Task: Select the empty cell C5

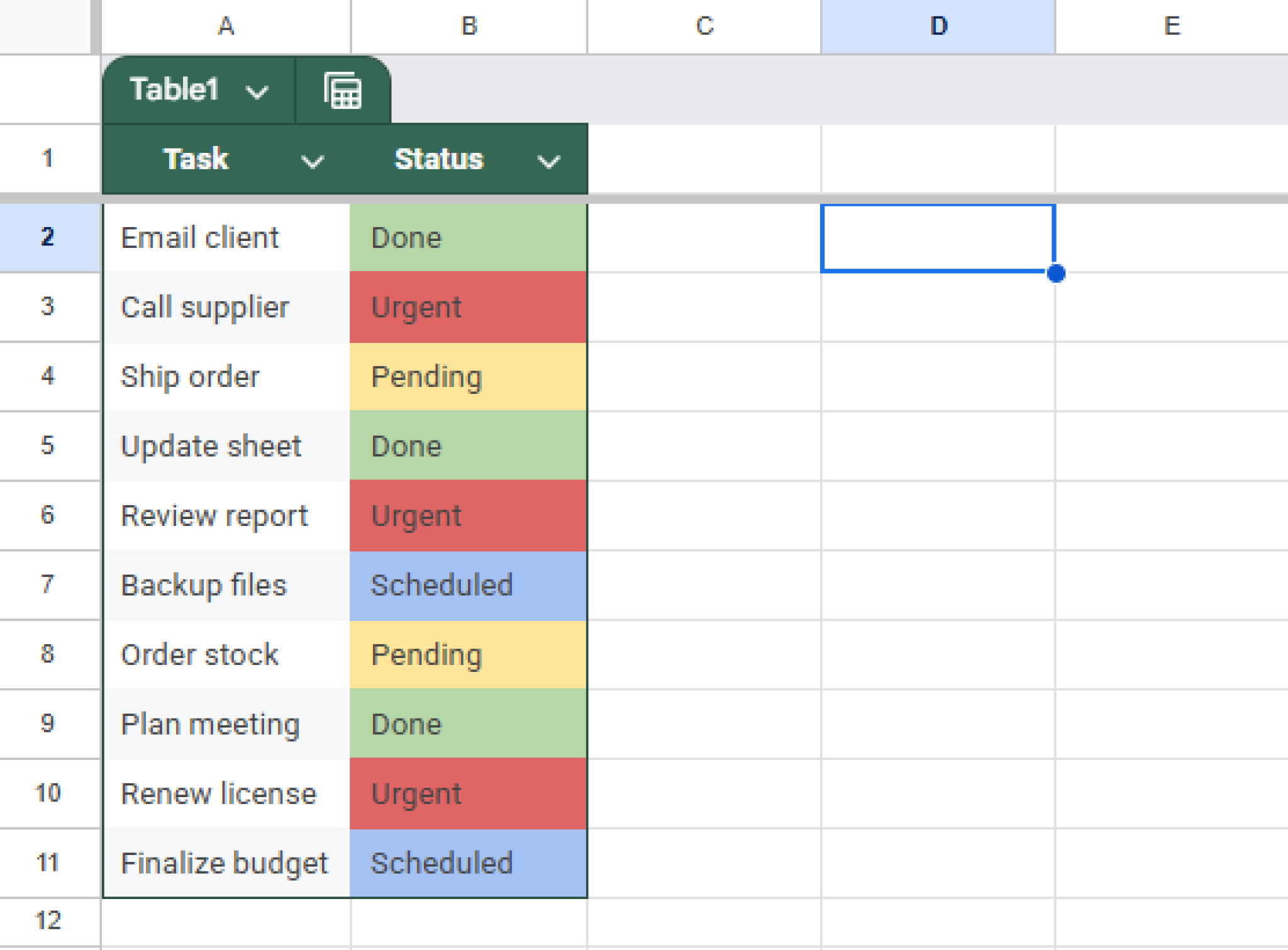Action: coord(704,446)
